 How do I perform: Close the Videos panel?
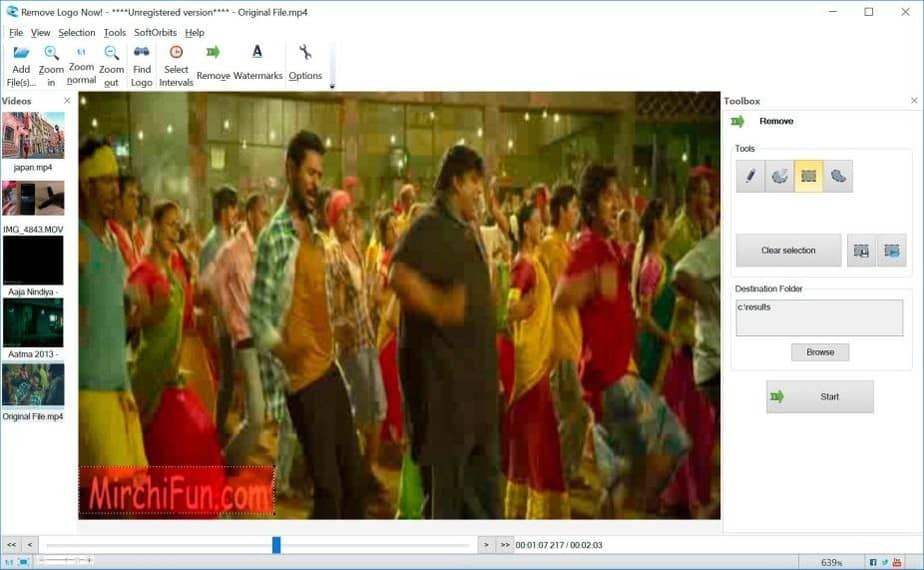coord(67,101)
